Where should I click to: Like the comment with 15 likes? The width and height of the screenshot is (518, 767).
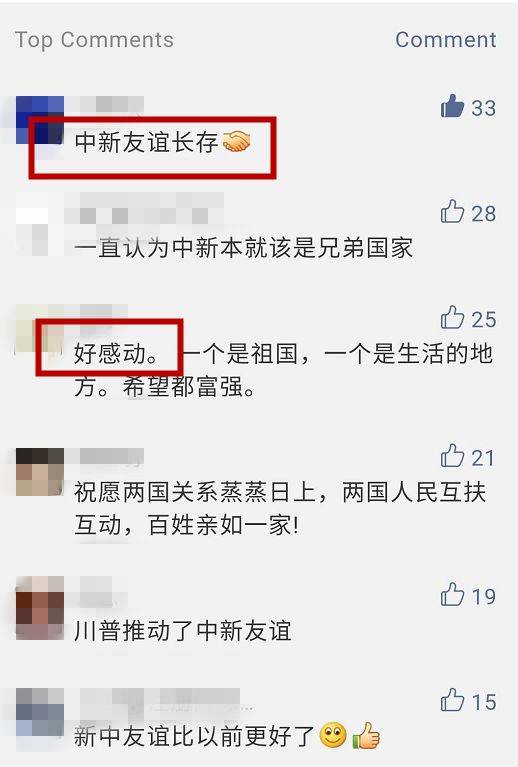coord(452,700)
